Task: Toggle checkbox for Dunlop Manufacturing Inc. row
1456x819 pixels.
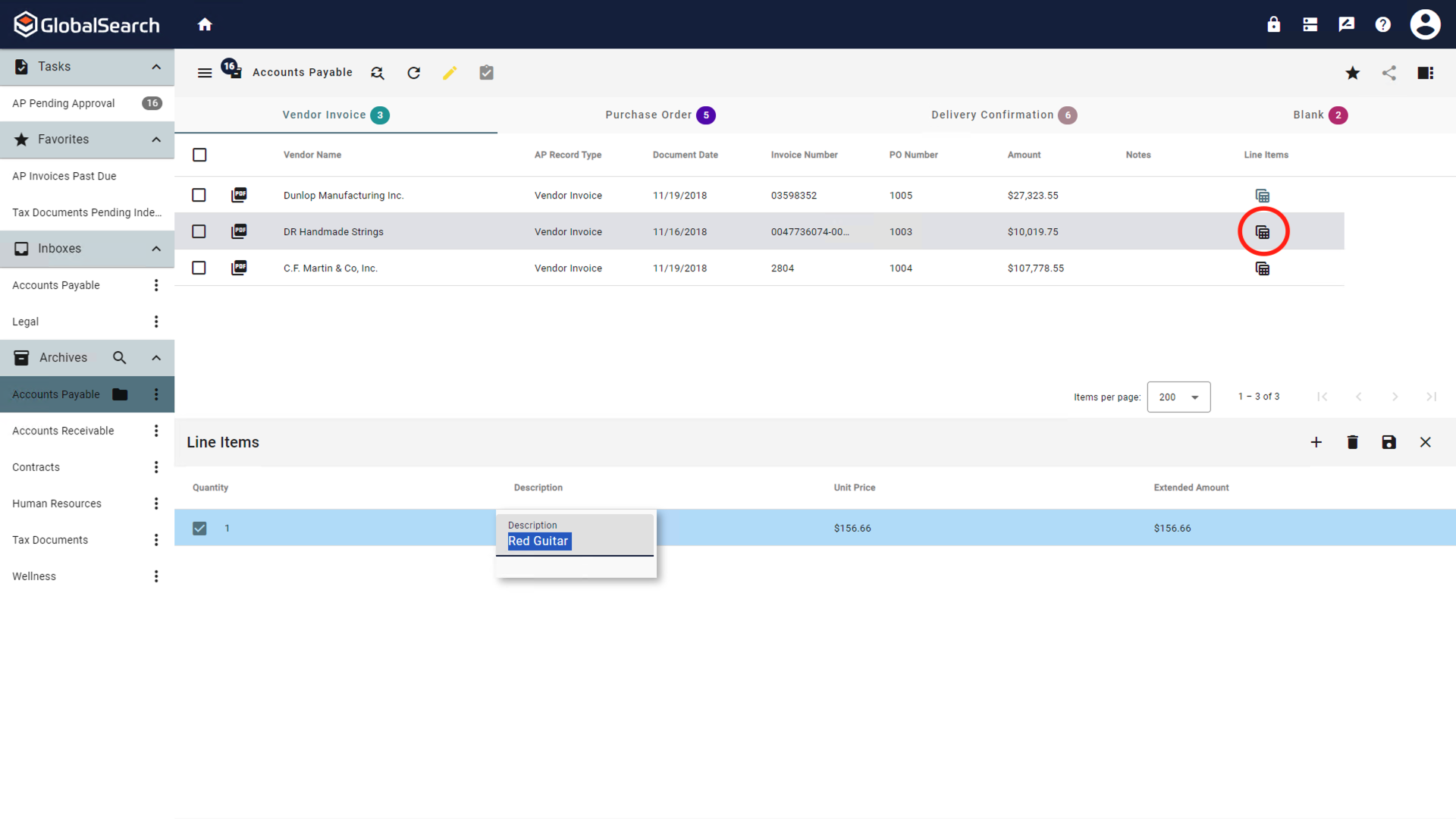Action: coord(200,195)
